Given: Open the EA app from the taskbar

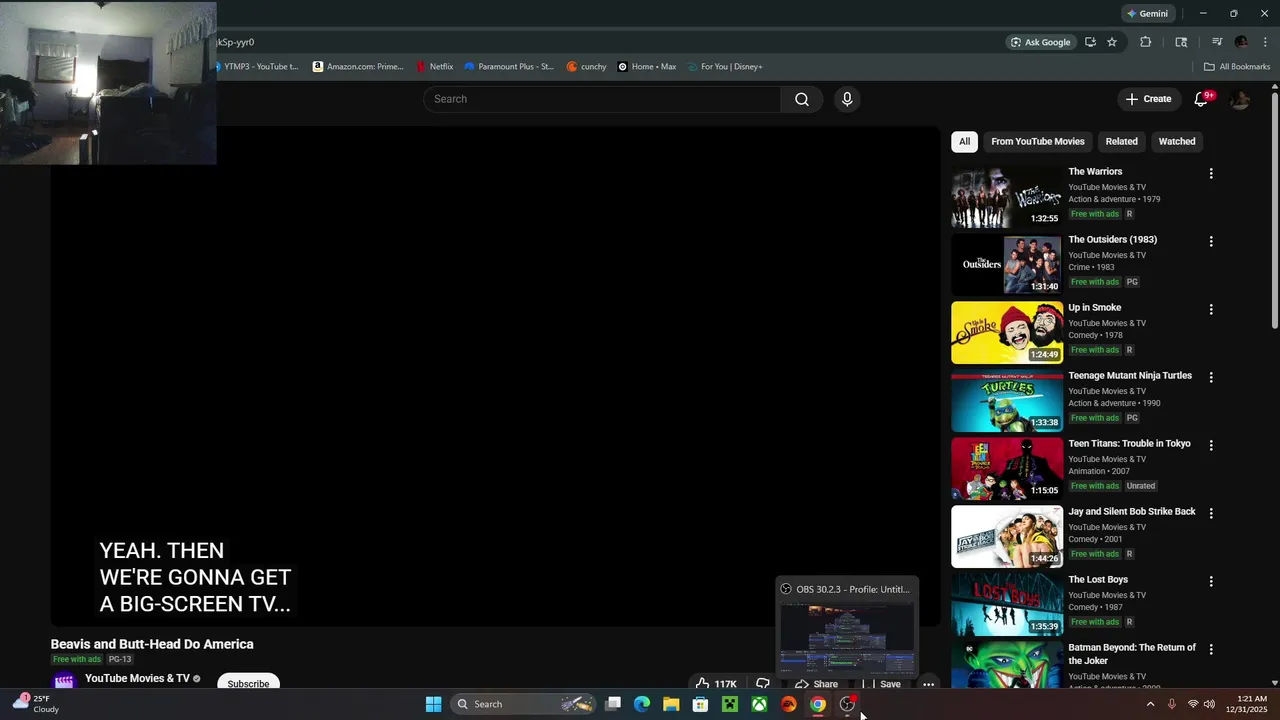Looking at the screenshot, I should pos(788,704).
